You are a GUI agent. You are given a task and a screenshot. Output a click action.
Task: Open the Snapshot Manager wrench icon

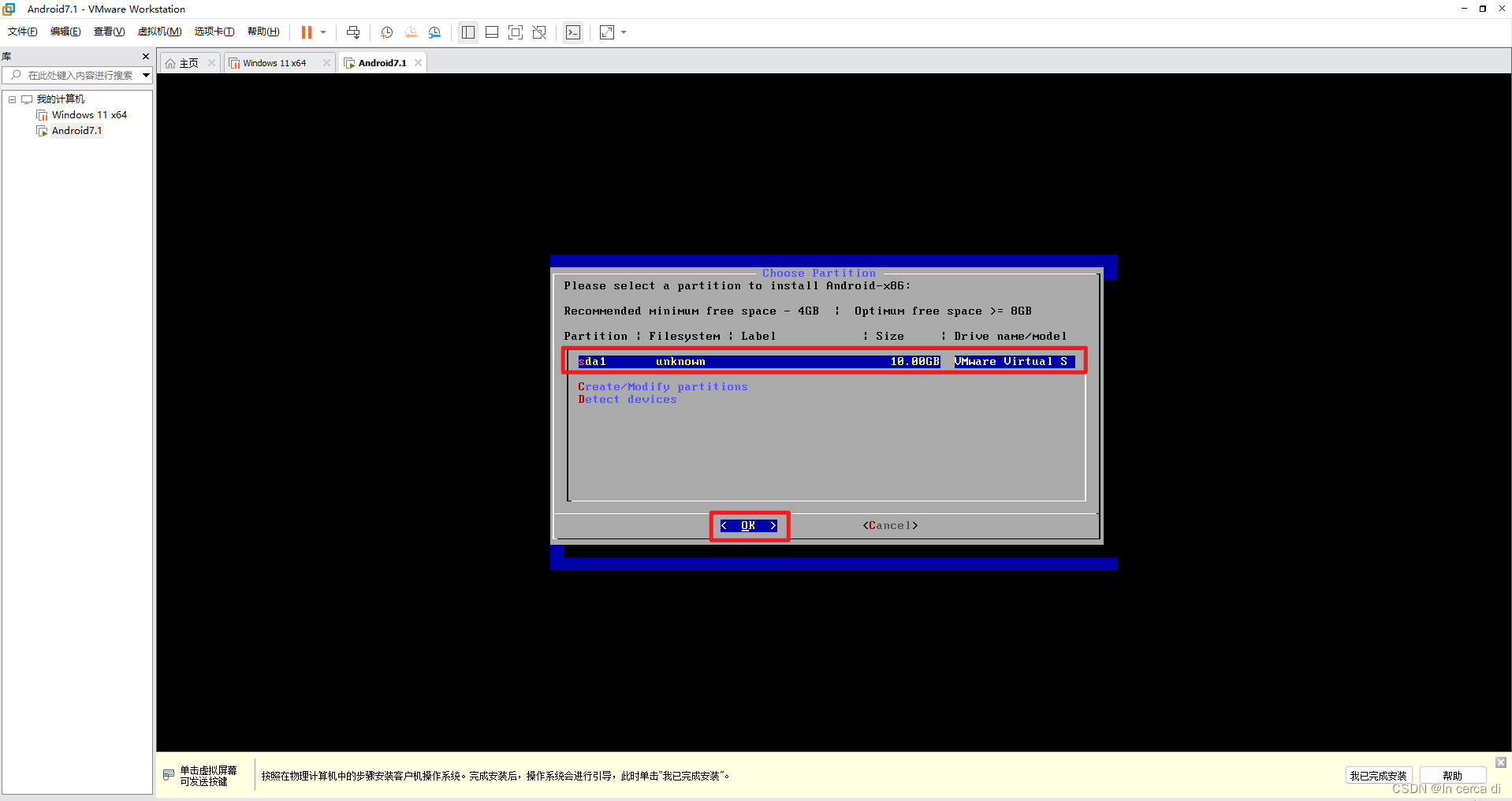(434, 32)
